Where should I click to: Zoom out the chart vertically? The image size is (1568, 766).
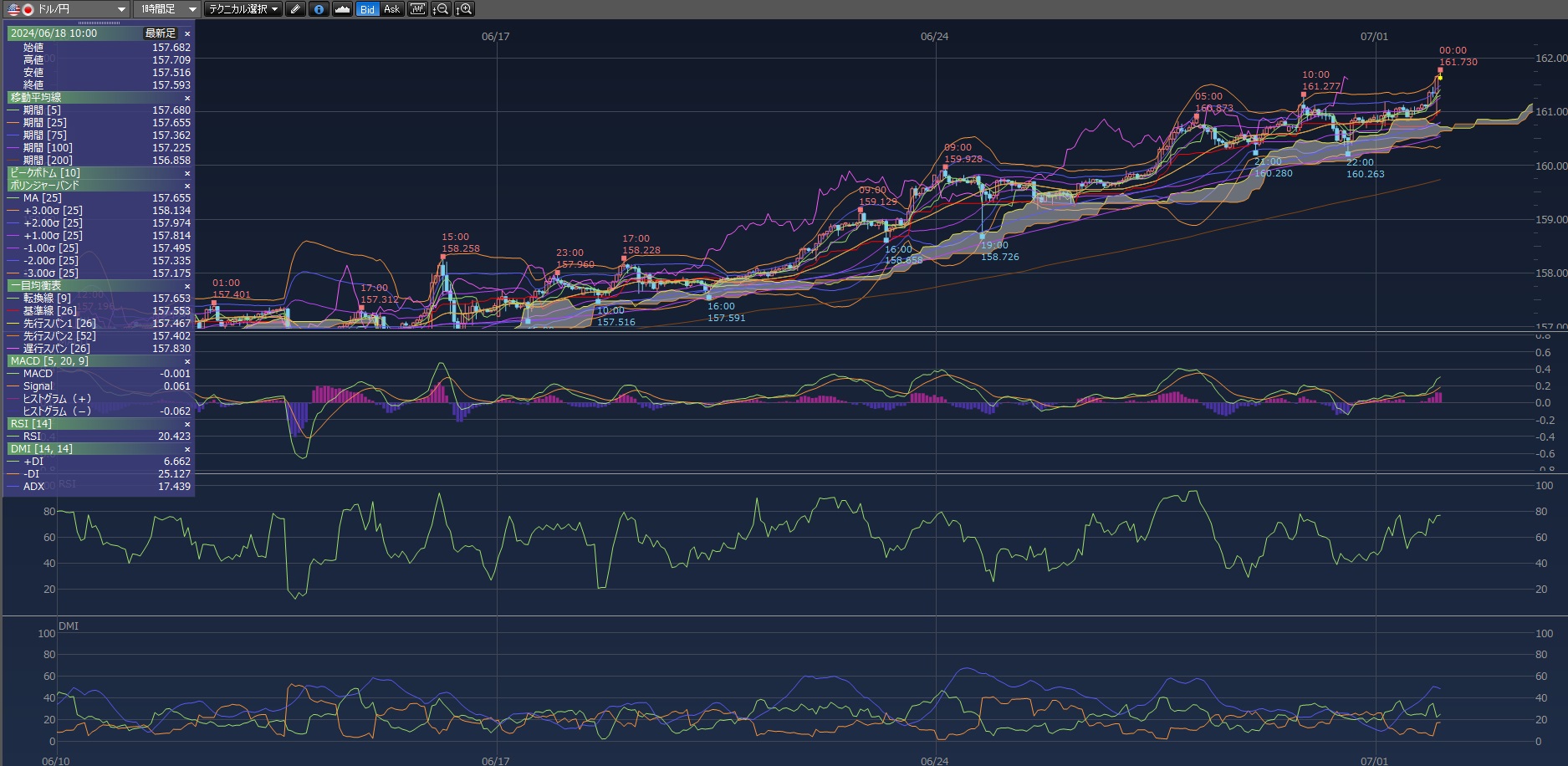click(x=440, y=9)
